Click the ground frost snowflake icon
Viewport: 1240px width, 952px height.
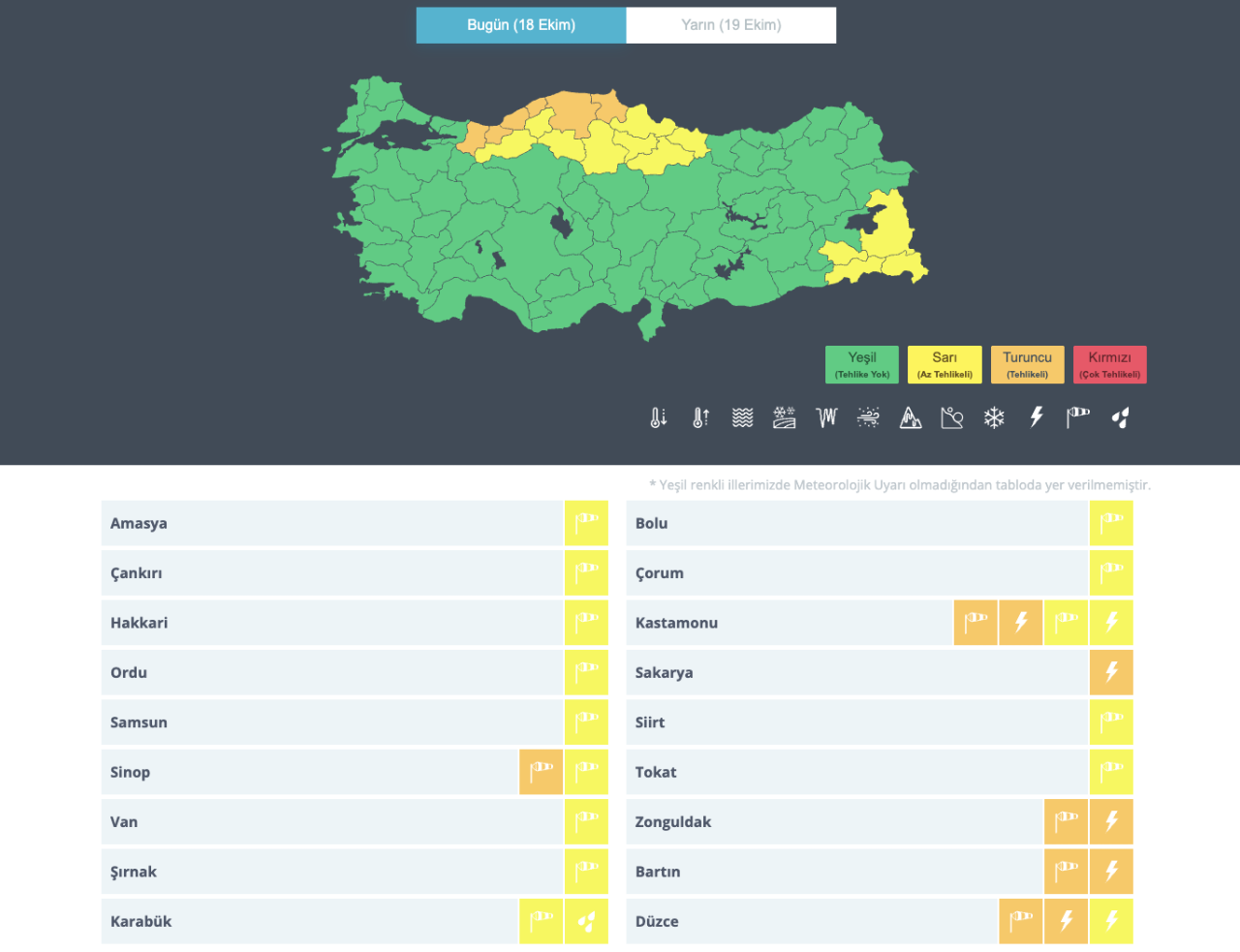pyautogui.click(x=785, y=417)
